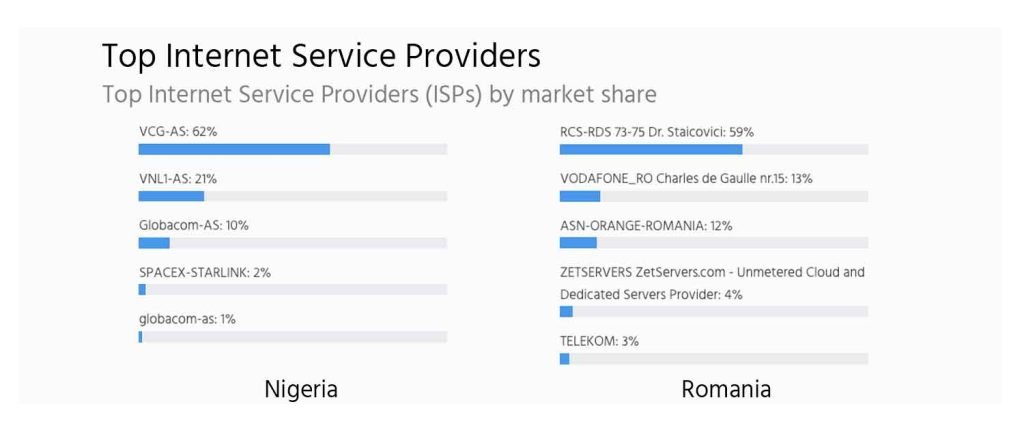Click the TELEKOM 3% progress bar
This screenshot has width=1024, height=430.
click(713, 359)
